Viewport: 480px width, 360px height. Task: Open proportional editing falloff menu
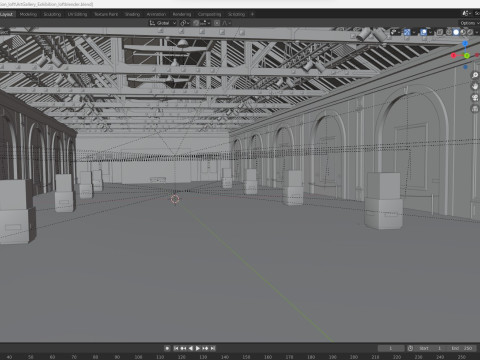tap(227, 23)
